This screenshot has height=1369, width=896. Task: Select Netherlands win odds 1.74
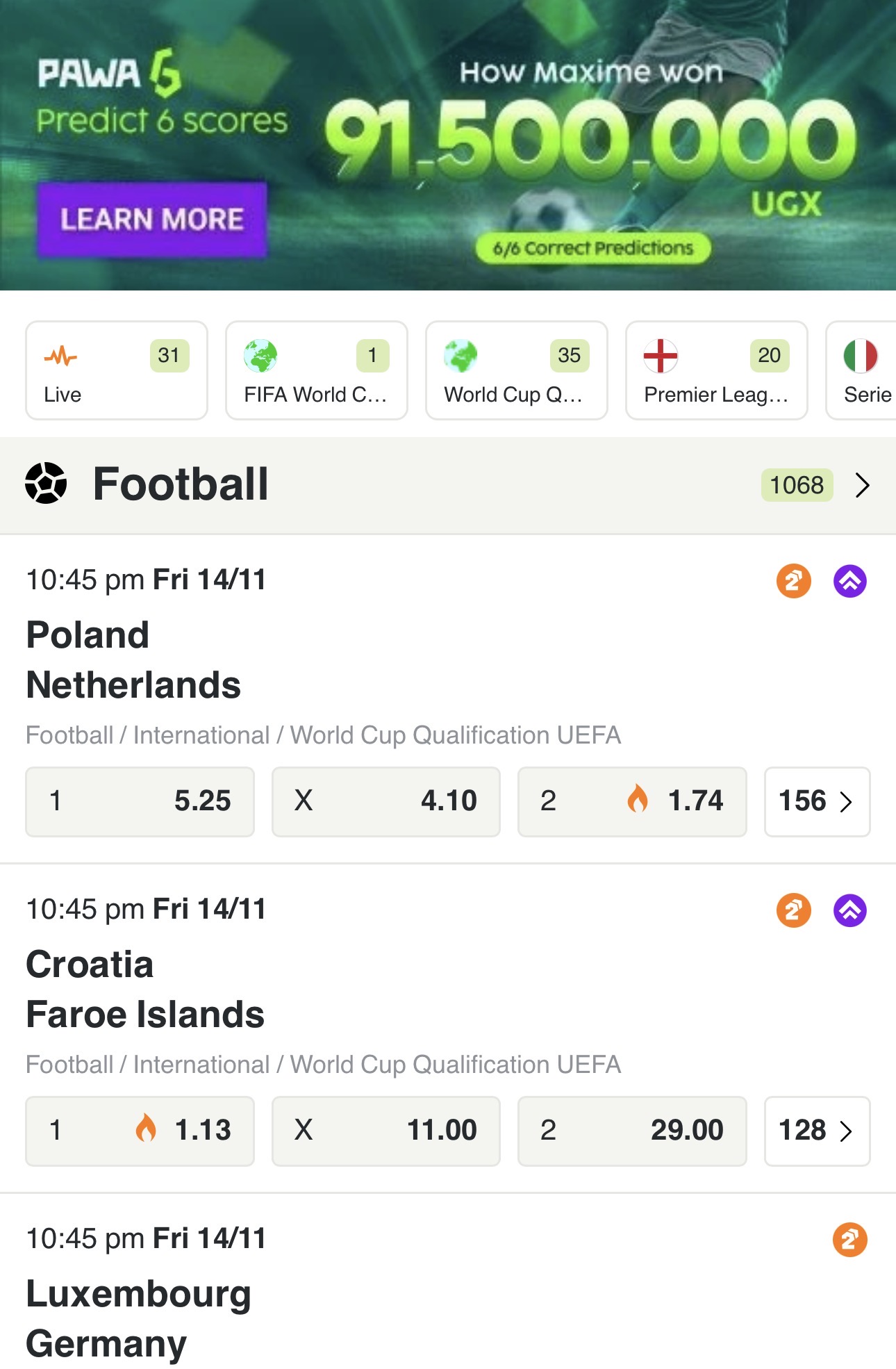point(631,801)
